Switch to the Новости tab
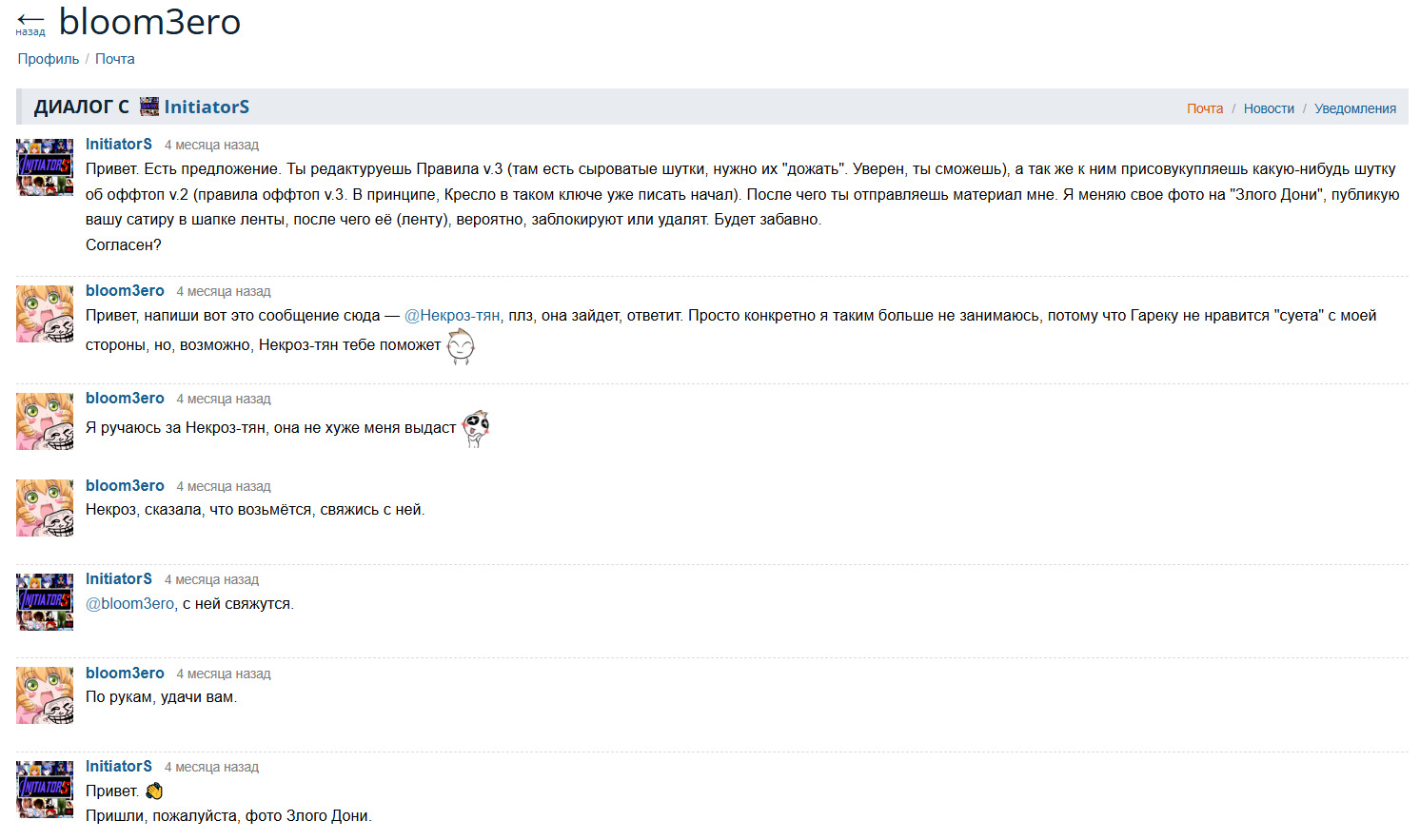This screenshot has height=840, width=1420. [1269, 108]
